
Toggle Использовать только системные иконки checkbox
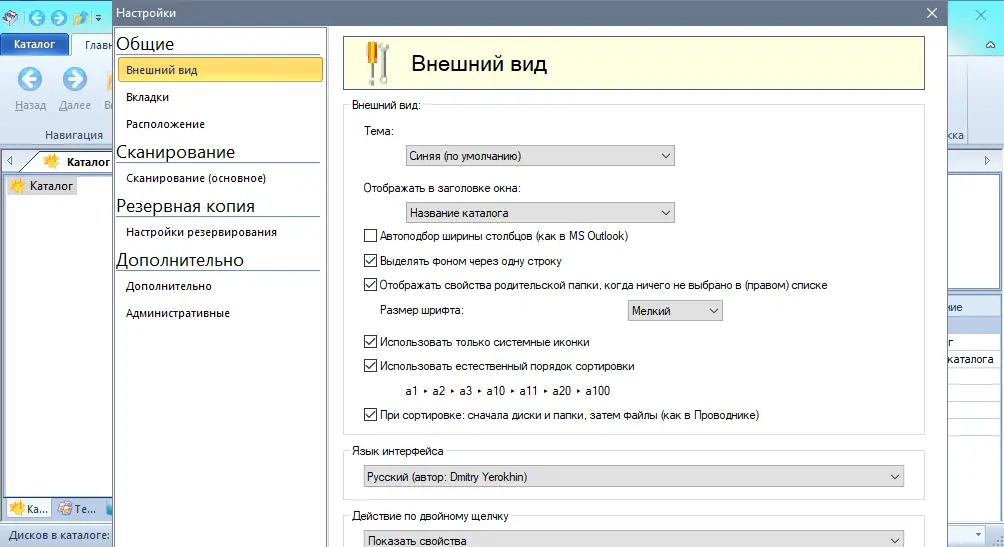370,341
